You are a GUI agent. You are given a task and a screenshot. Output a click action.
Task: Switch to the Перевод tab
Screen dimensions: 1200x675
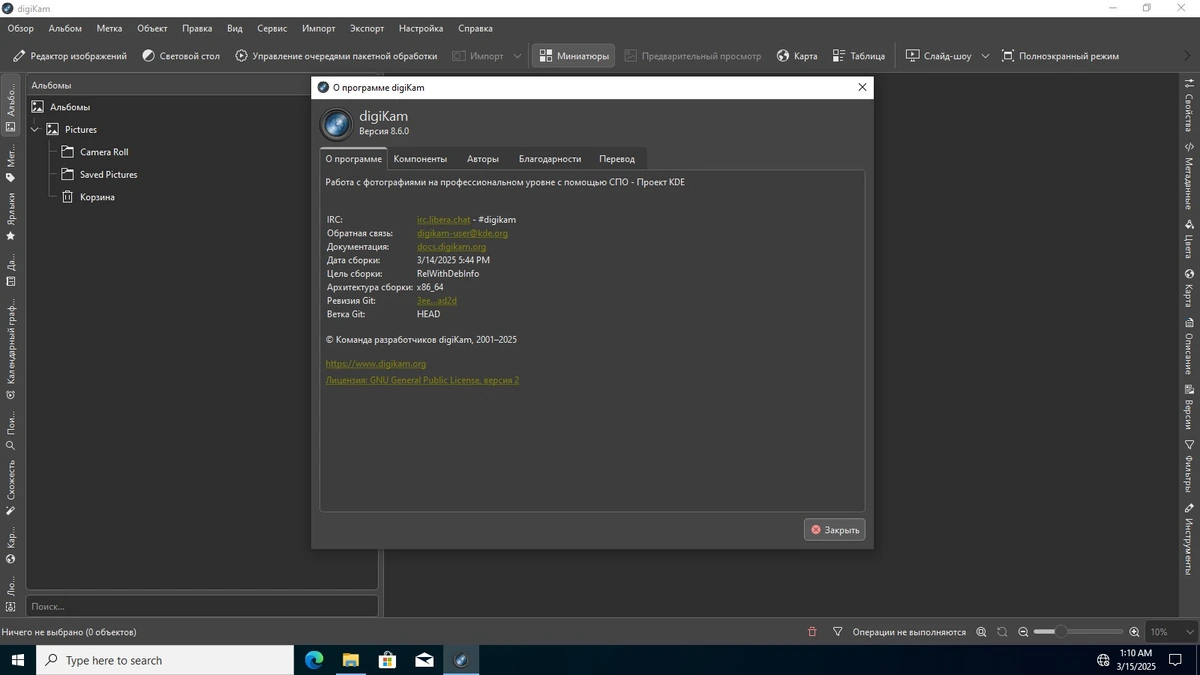pyautogui.click(x=617, y=159)
